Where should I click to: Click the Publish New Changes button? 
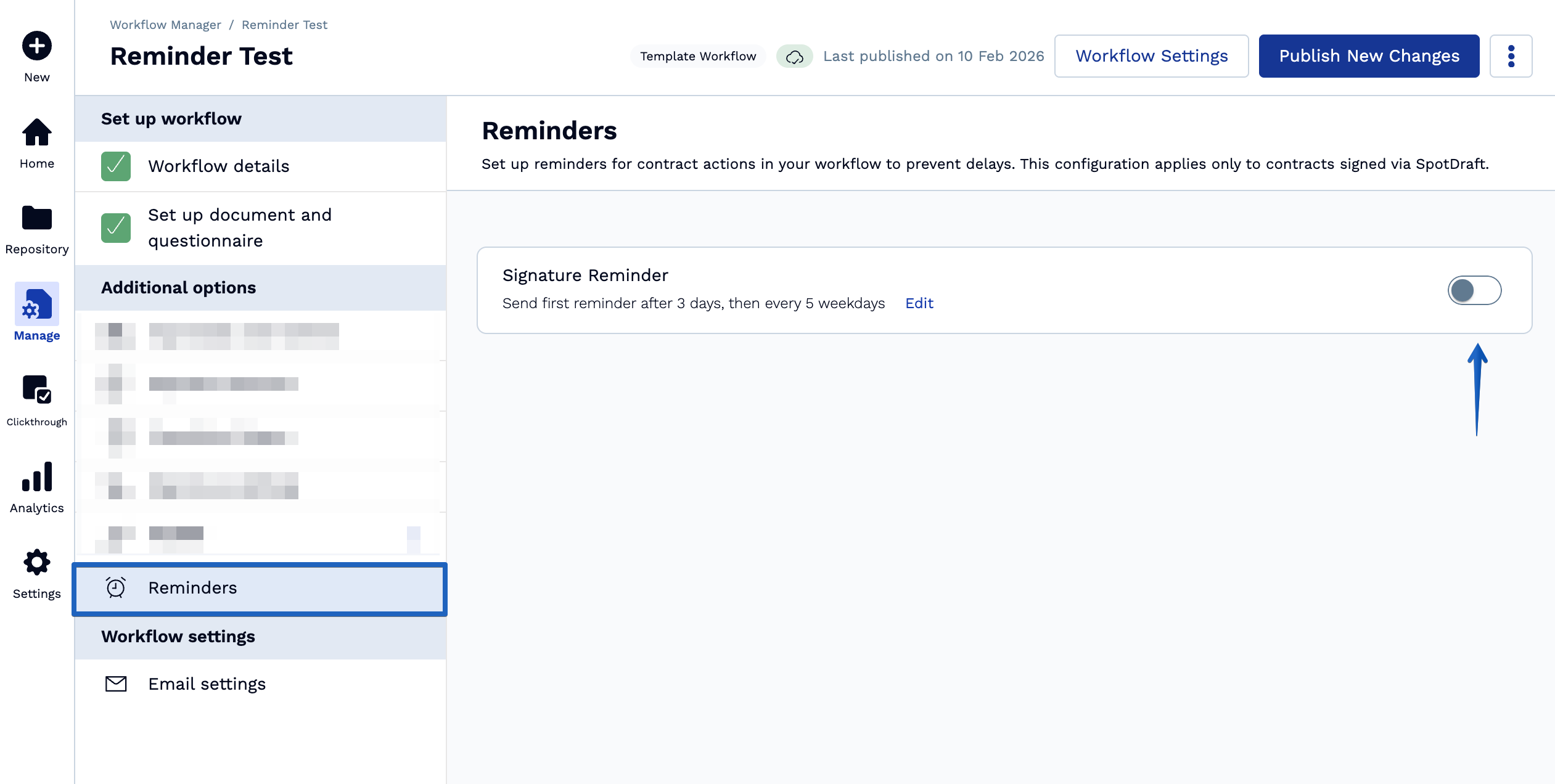click(x=1368, y=55)
